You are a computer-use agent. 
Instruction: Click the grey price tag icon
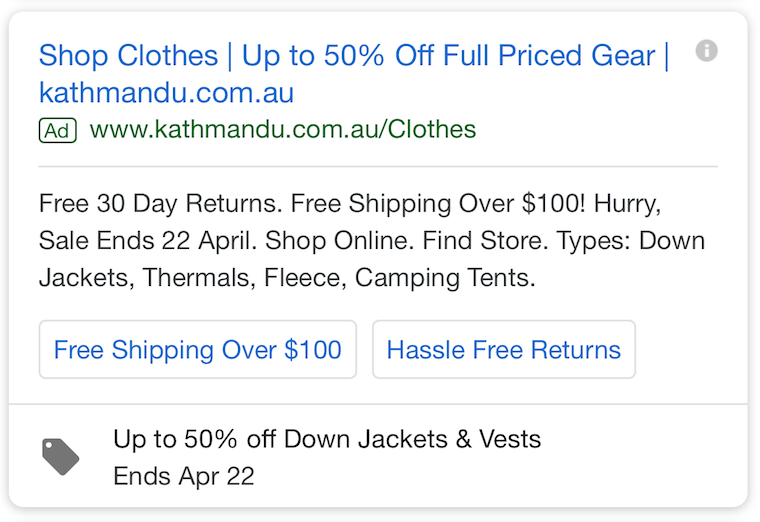tap(61, 457)
